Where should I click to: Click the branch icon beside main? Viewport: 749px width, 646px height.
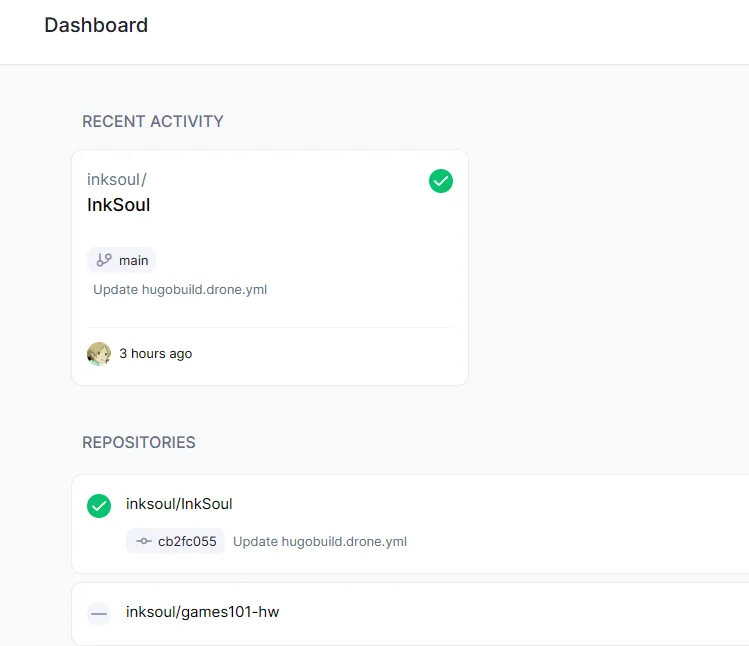pyautogui.click(x=104, y=260)
